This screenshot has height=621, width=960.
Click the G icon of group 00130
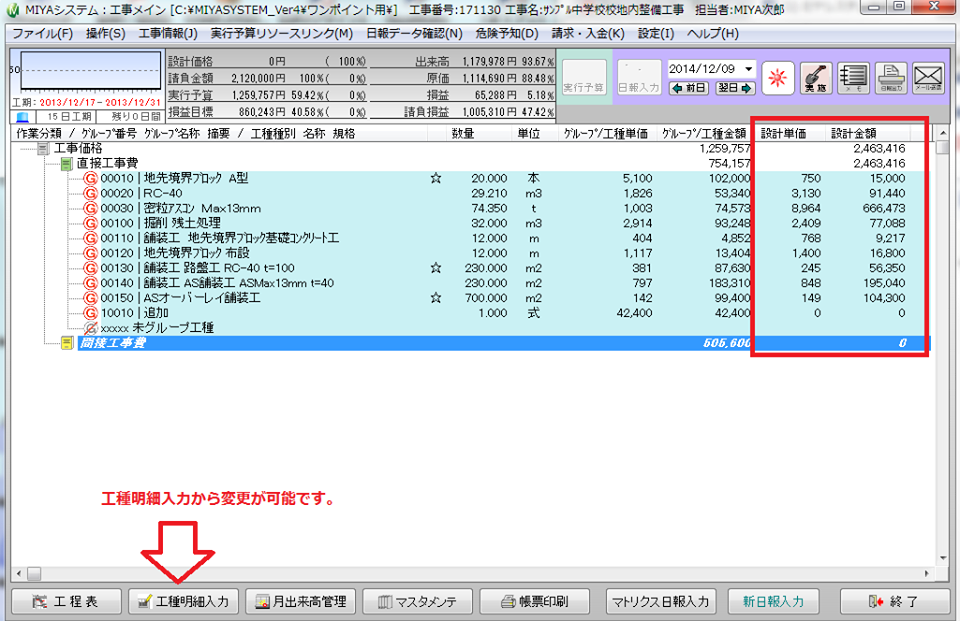pos(91,268)
